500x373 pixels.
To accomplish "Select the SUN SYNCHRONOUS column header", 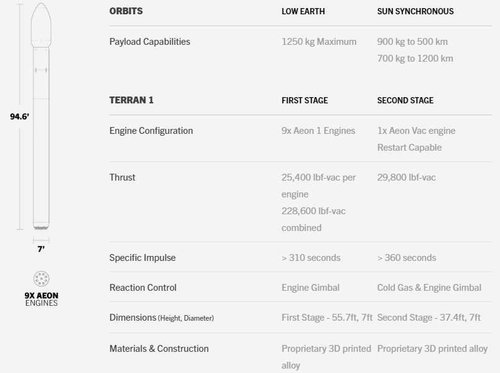I will 415,11.
